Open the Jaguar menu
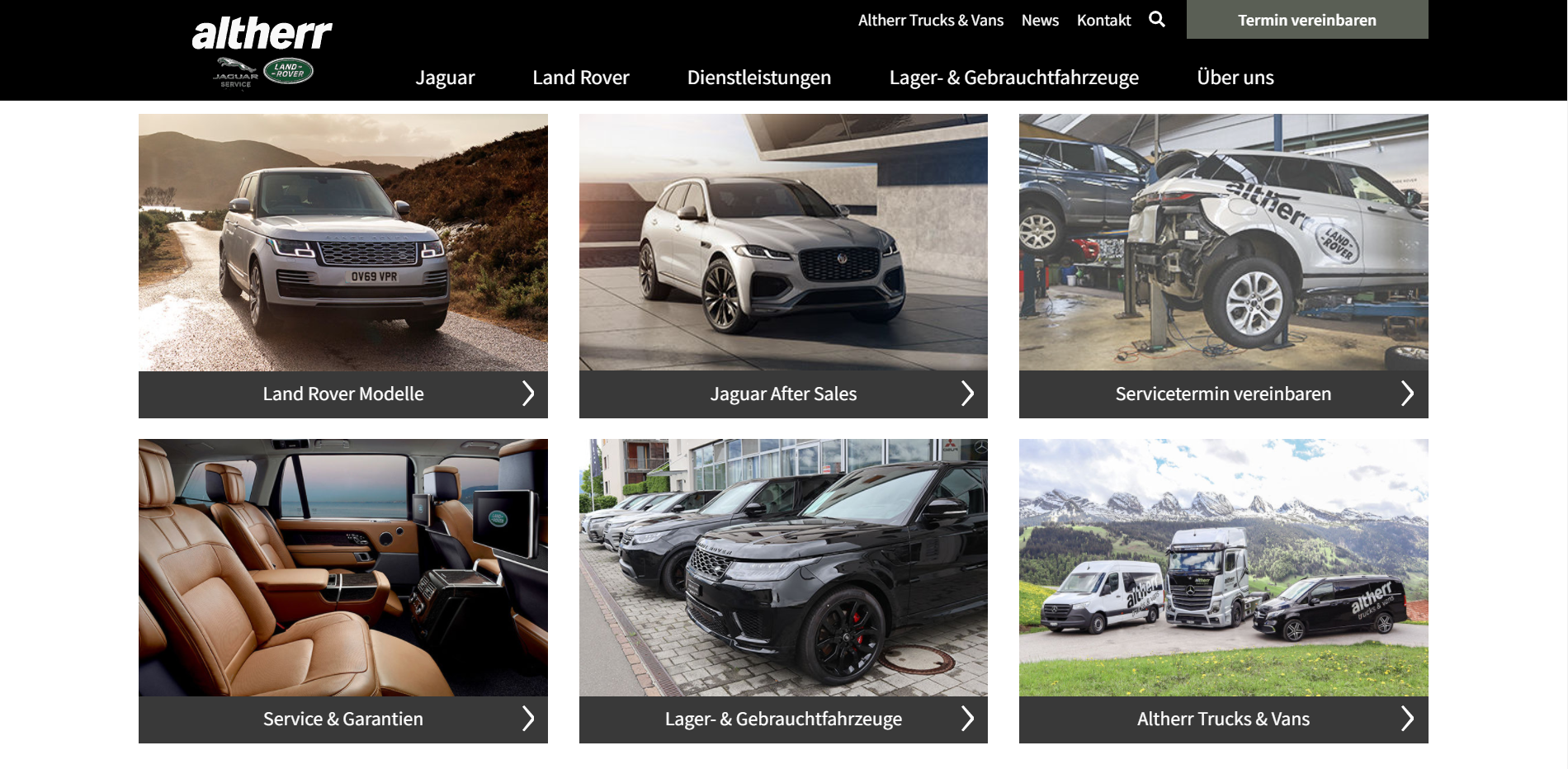Image resolution: width=1568 pixels, height=769 pixels. (x=445, y=78)
